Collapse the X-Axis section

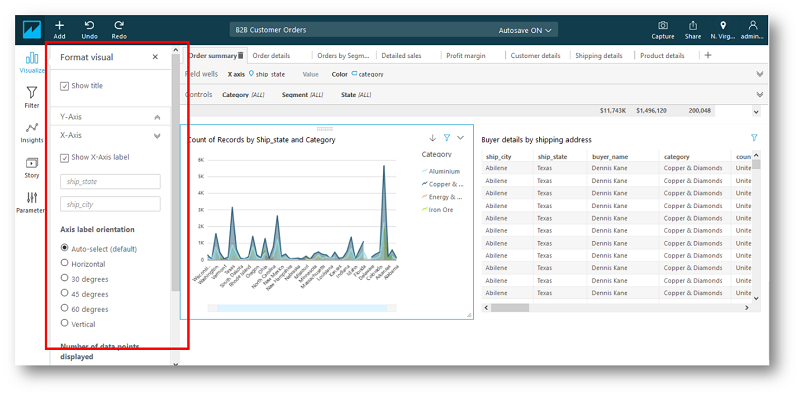pos(157,136)
